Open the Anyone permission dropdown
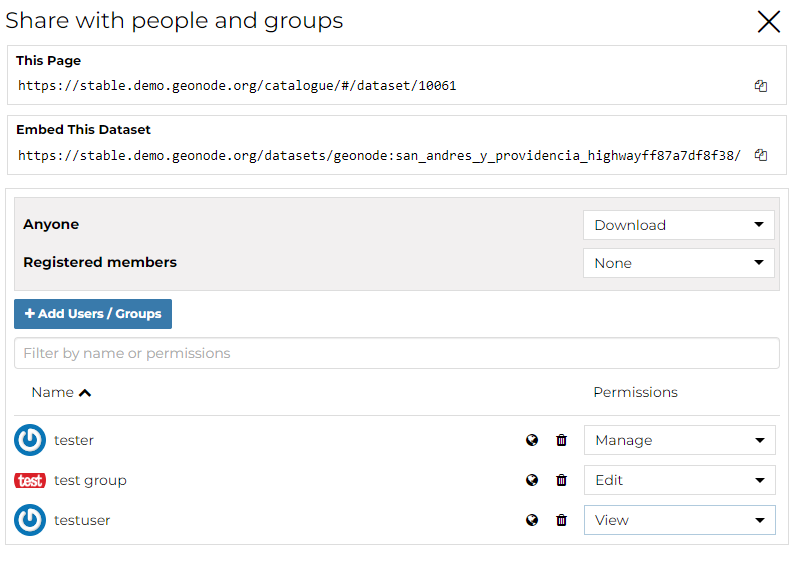This screenshot has height=581, width=797. [679, 225]
